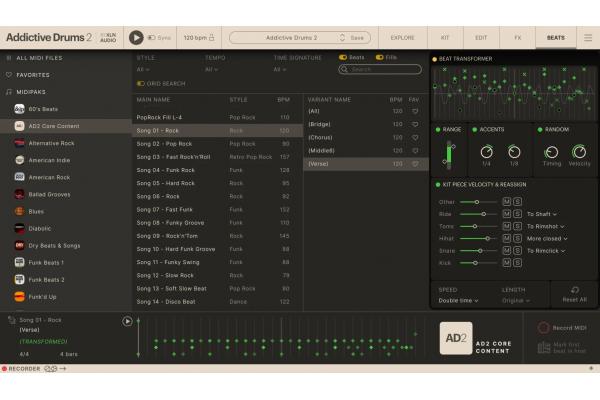Viewport: 600px width, 400px height.
Task: Toggle the Random section on/off
Action: (540, 130)
